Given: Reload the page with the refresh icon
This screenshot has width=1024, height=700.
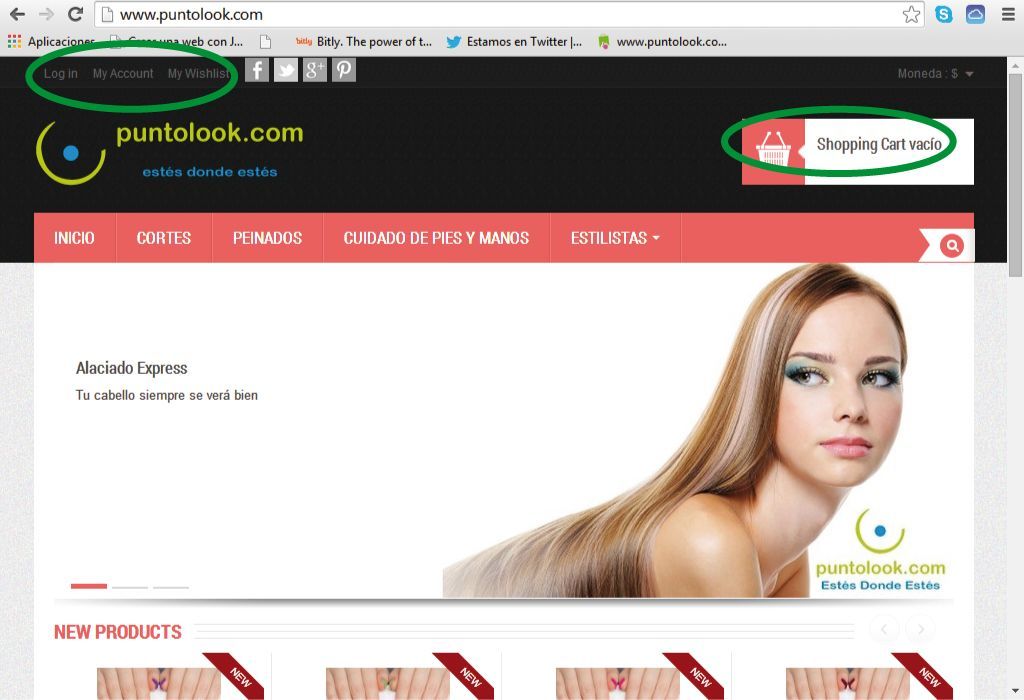Looking at the screenshot, I should pyautogui.click(x=76, y=14).
